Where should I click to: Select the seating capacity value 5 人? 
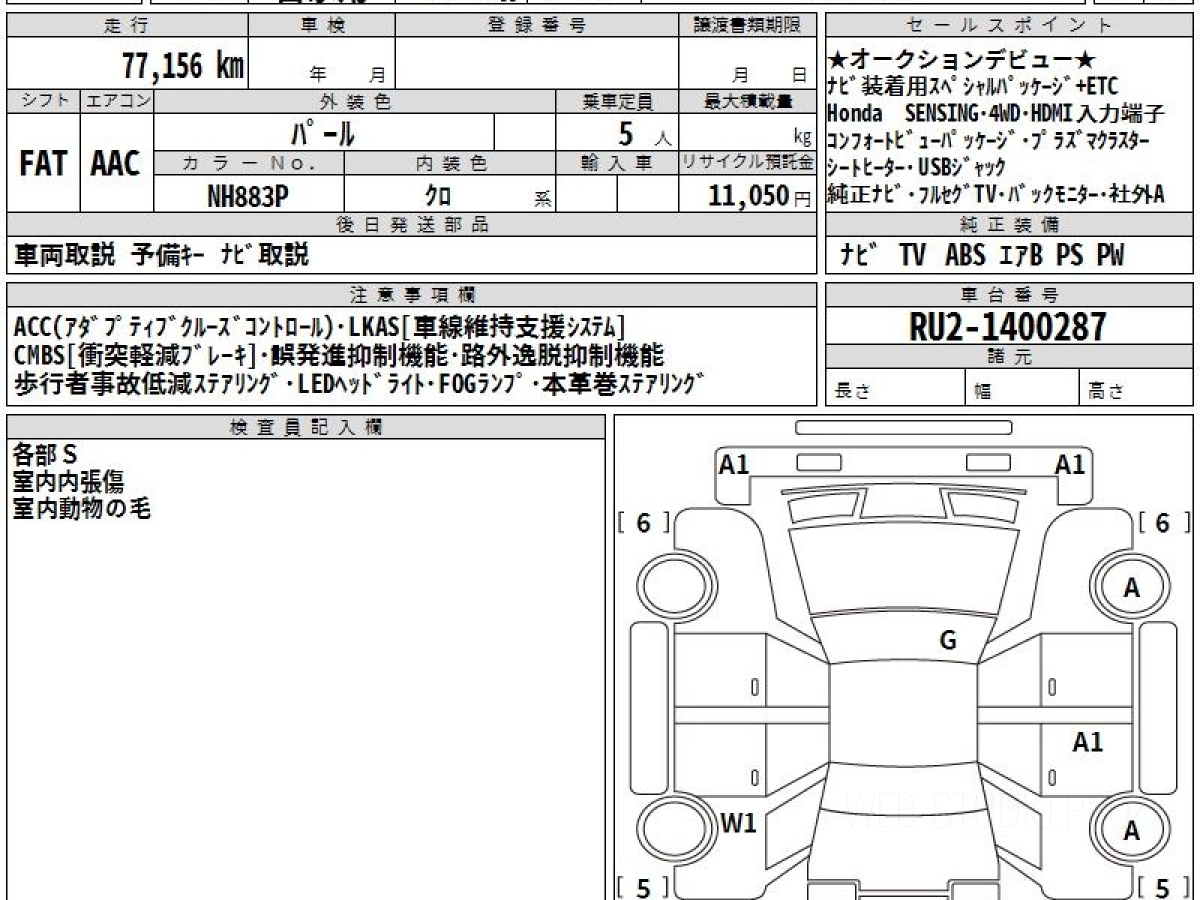coord(644,133)
